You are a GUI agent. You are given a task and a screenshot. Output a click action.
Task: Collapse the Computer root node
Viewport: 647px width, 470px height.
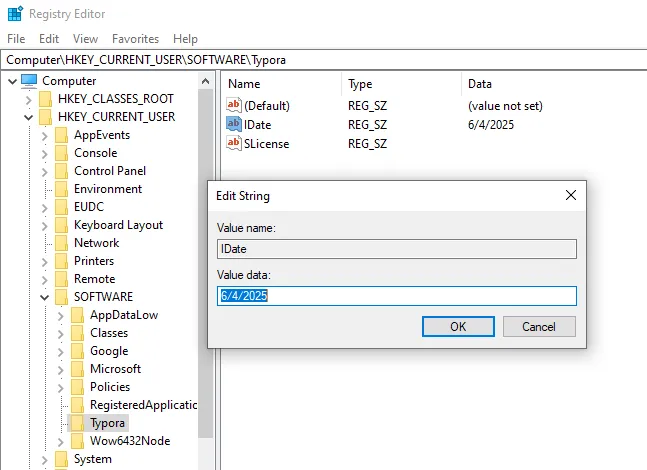tap(13, 81)
